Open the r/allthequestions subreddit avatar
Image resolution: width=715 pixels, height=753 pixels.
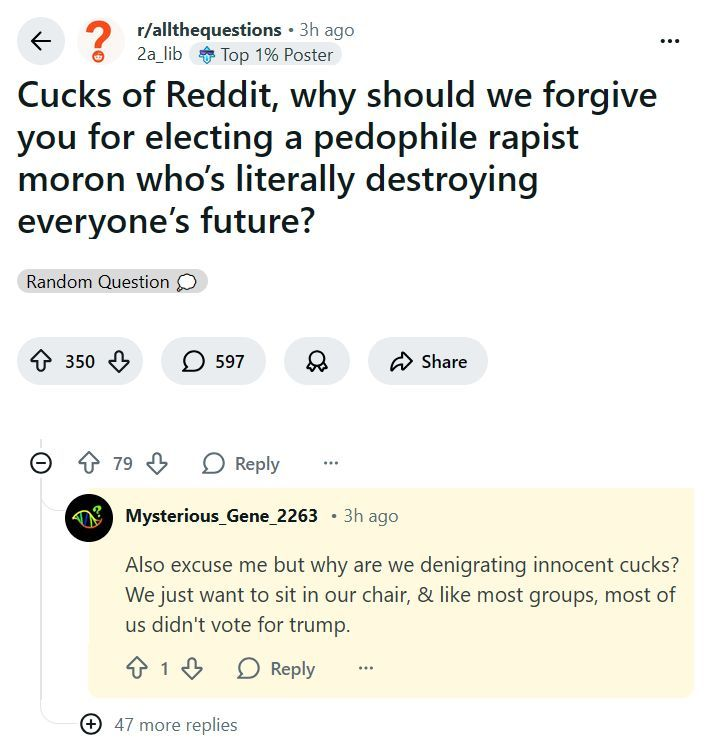tap(100, 41)
